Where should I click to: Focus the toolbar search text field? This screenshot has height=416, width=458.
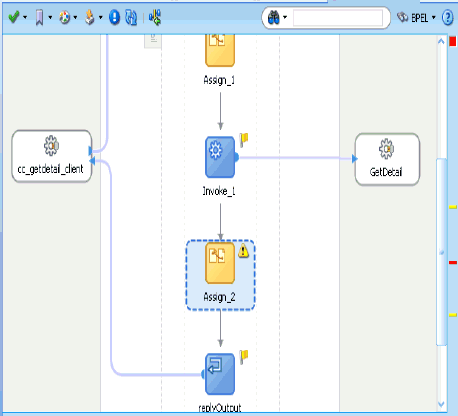(x=338, y=18)
